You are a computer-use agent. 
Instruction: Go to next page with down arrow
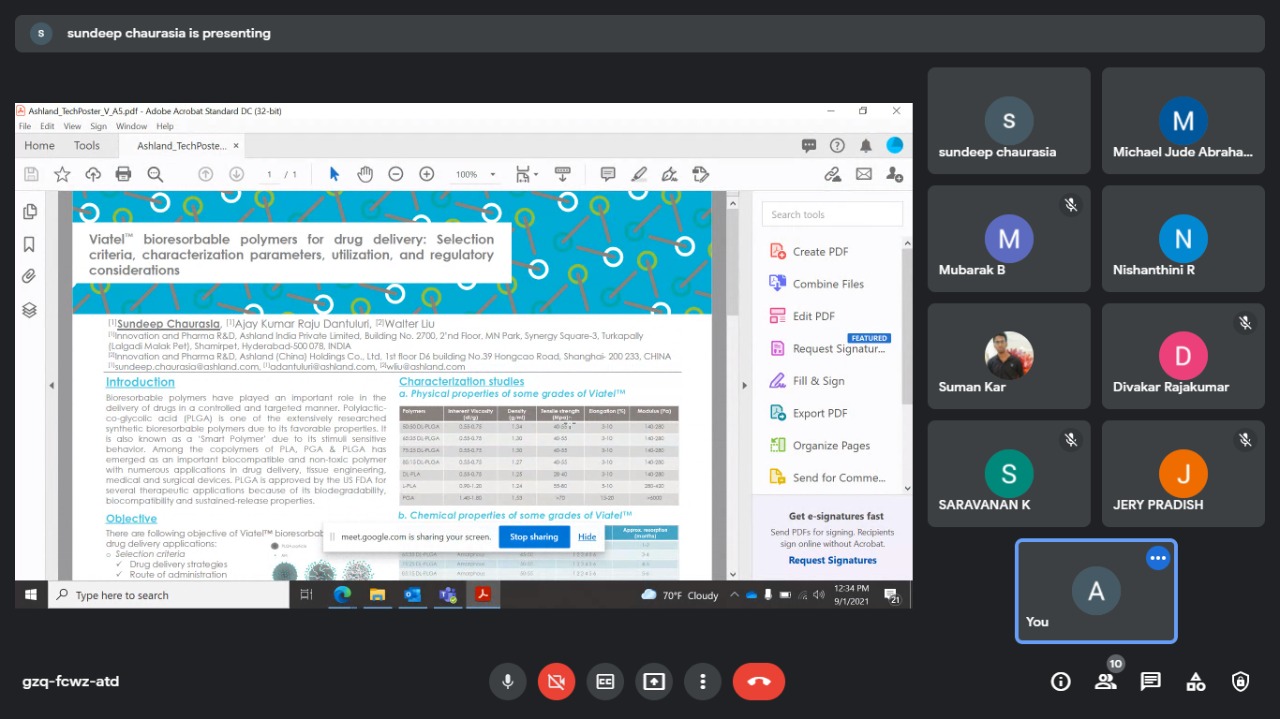(x=237, y=174)
